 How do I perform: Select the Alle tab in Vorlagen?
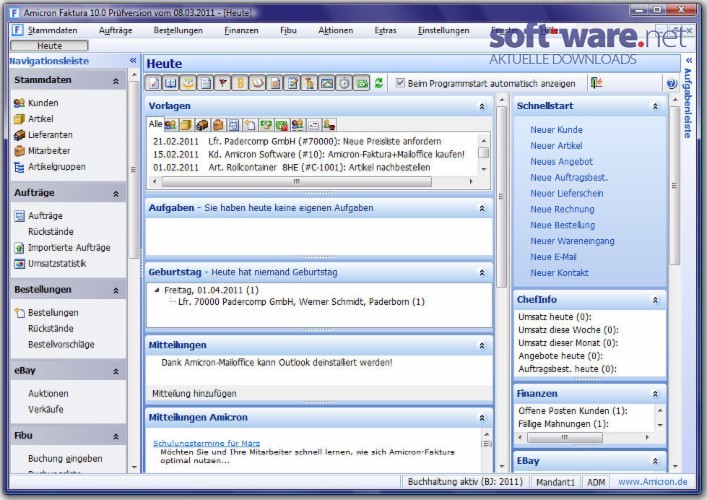pyautogui.click(x=155, y=124)
